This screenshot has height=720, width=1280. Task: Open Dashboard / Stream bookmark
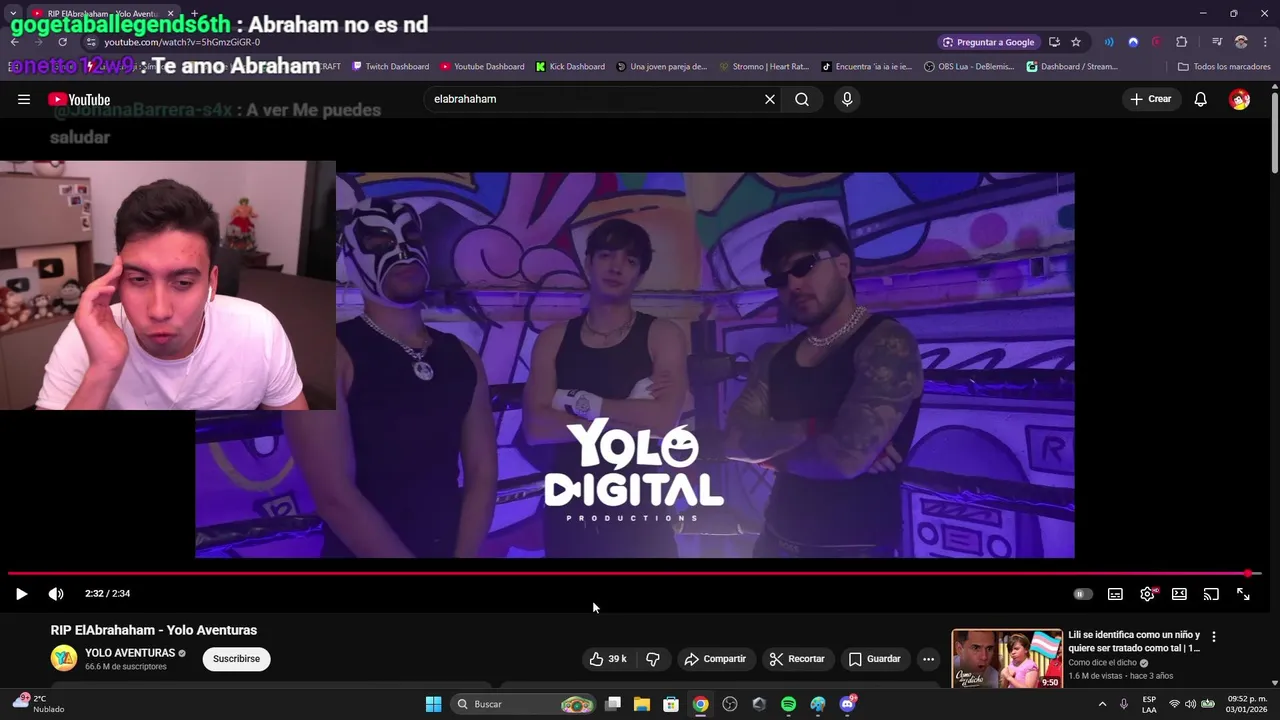click(1072, 67)
